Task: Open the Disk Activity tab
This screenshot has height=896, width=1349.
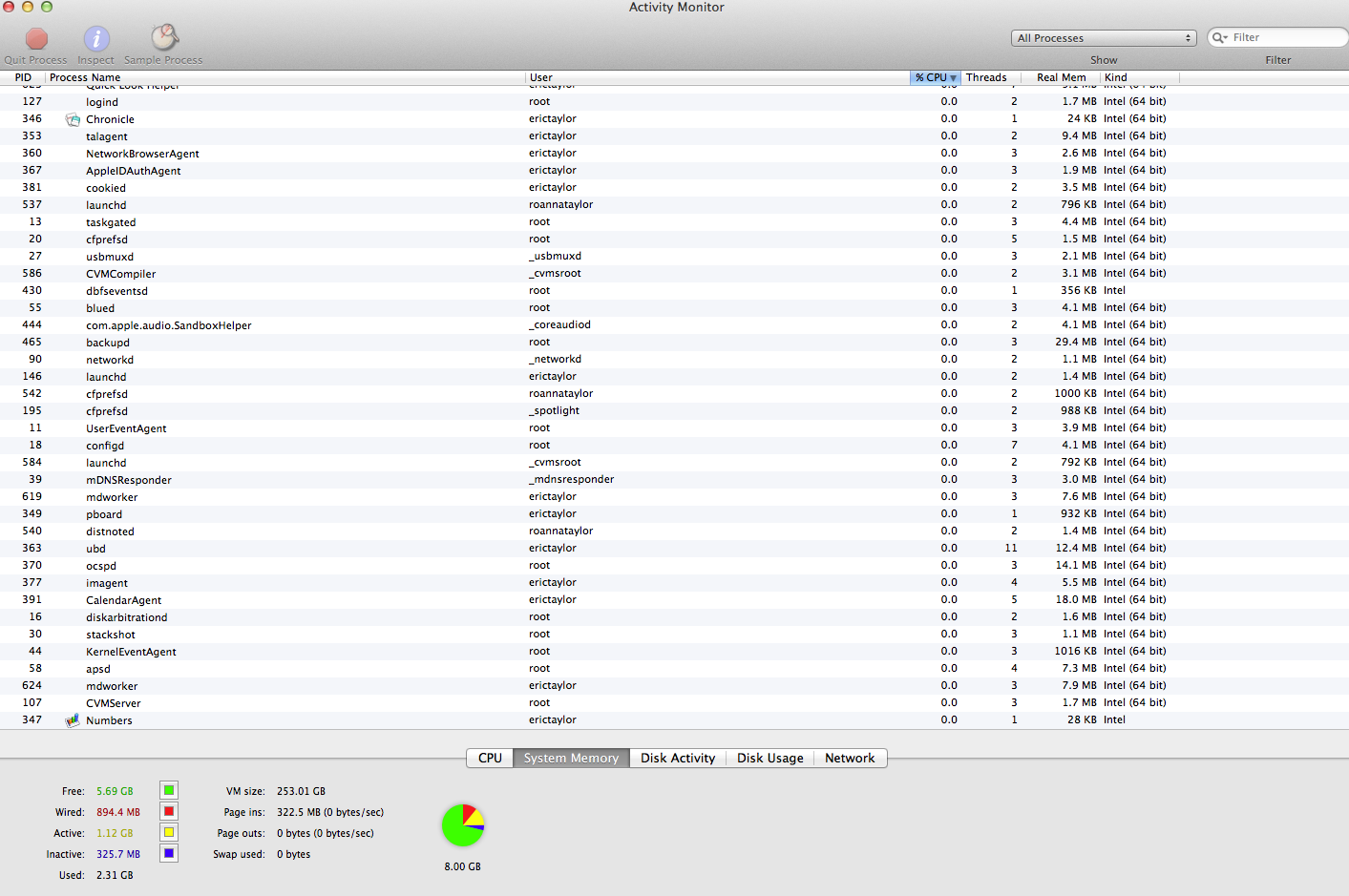Action: click(678, 758)
